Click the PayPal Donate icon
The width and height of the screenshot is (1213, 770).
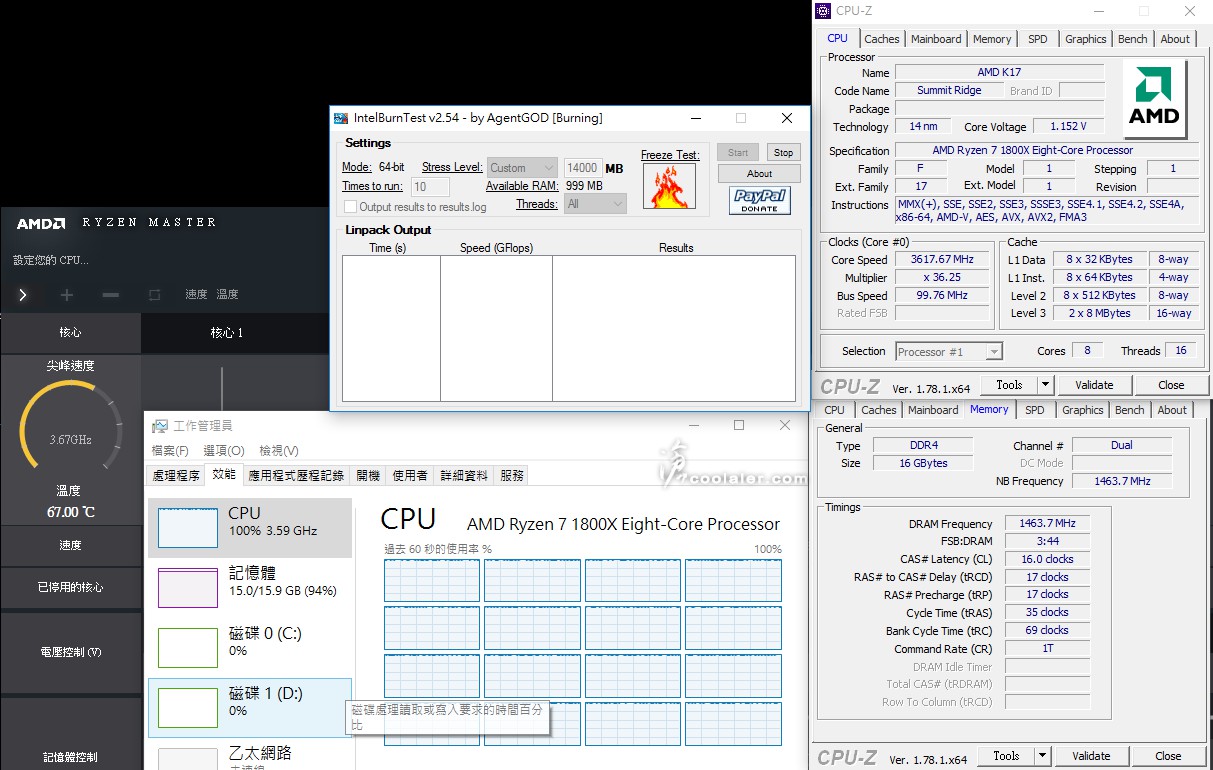pos(760,201)
